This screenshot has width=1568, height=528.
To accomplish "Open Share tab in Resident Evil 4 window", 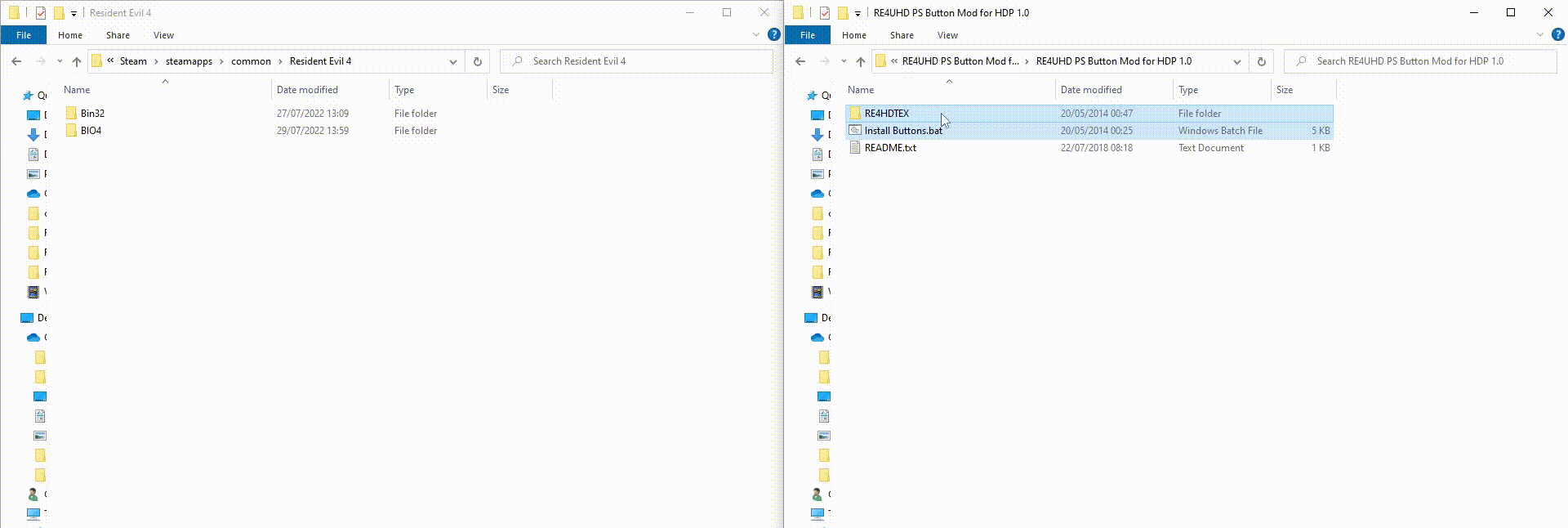I will (118, 35).
